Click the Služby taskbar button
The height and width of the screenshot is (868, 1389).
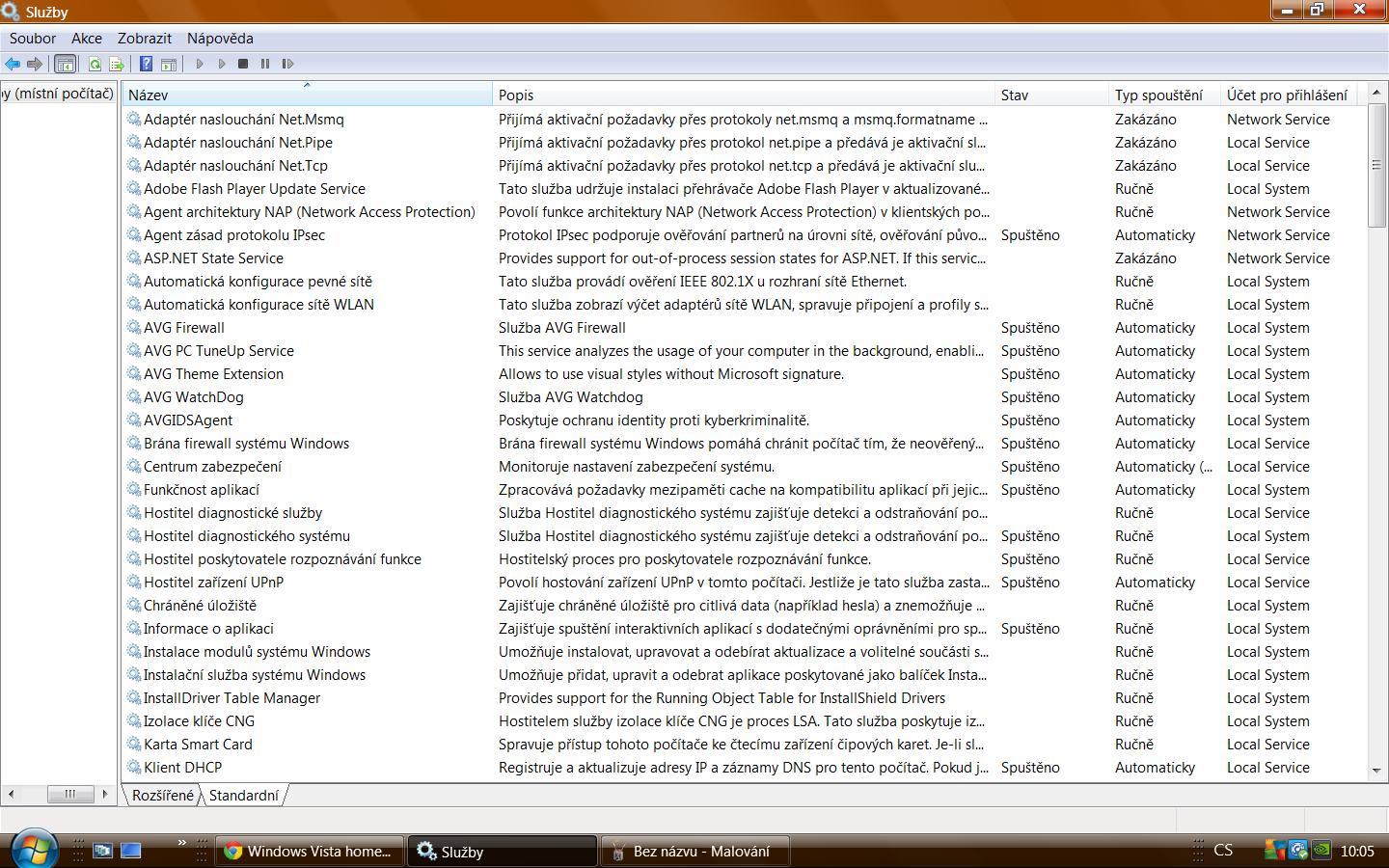503,851
